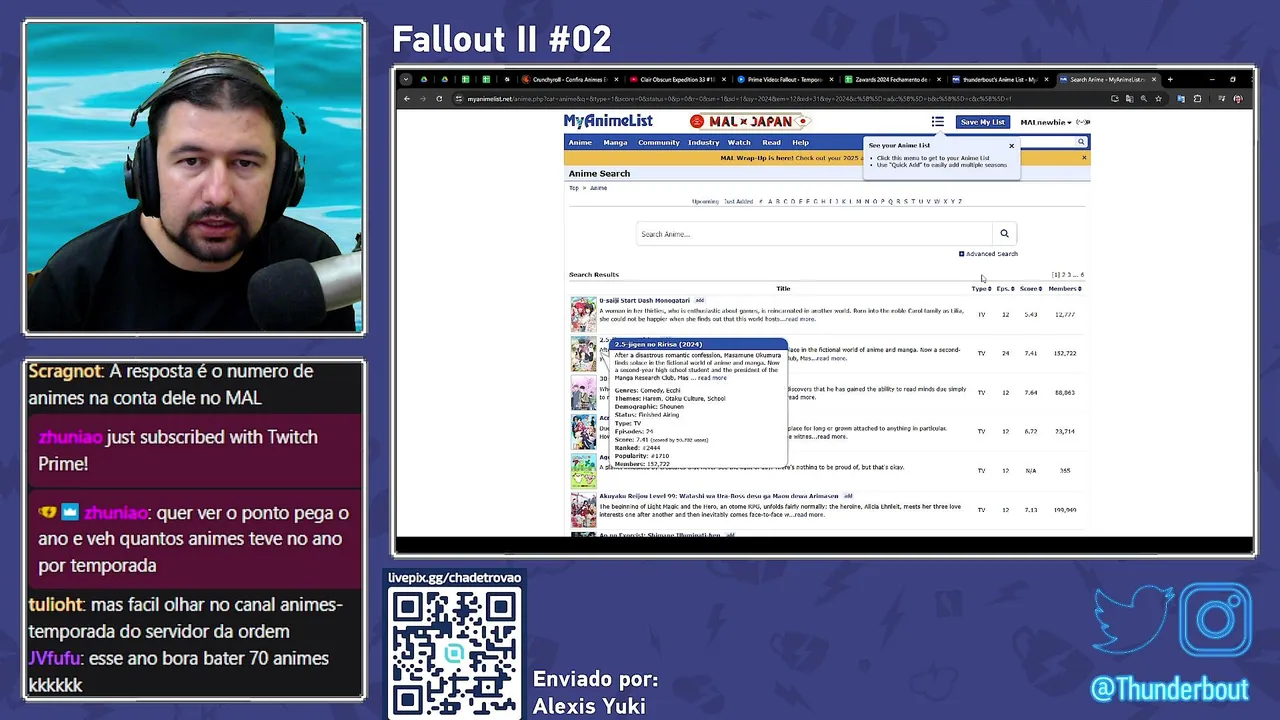Open the Community menu
Screen dimensions: 1280x720
coord(659,142)
